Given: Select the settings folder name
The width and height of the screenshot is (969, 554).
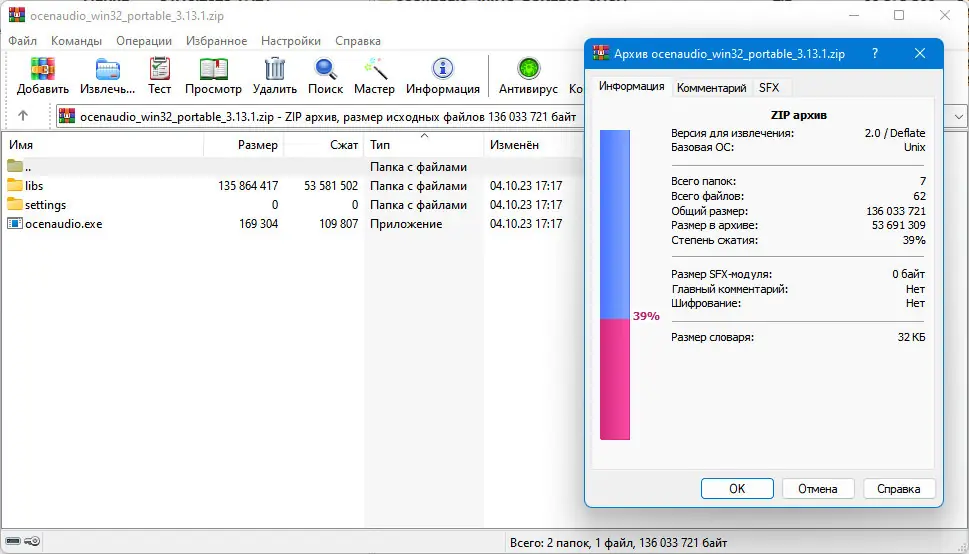Looking at the screenshot, I should click(x=45, y=205).
